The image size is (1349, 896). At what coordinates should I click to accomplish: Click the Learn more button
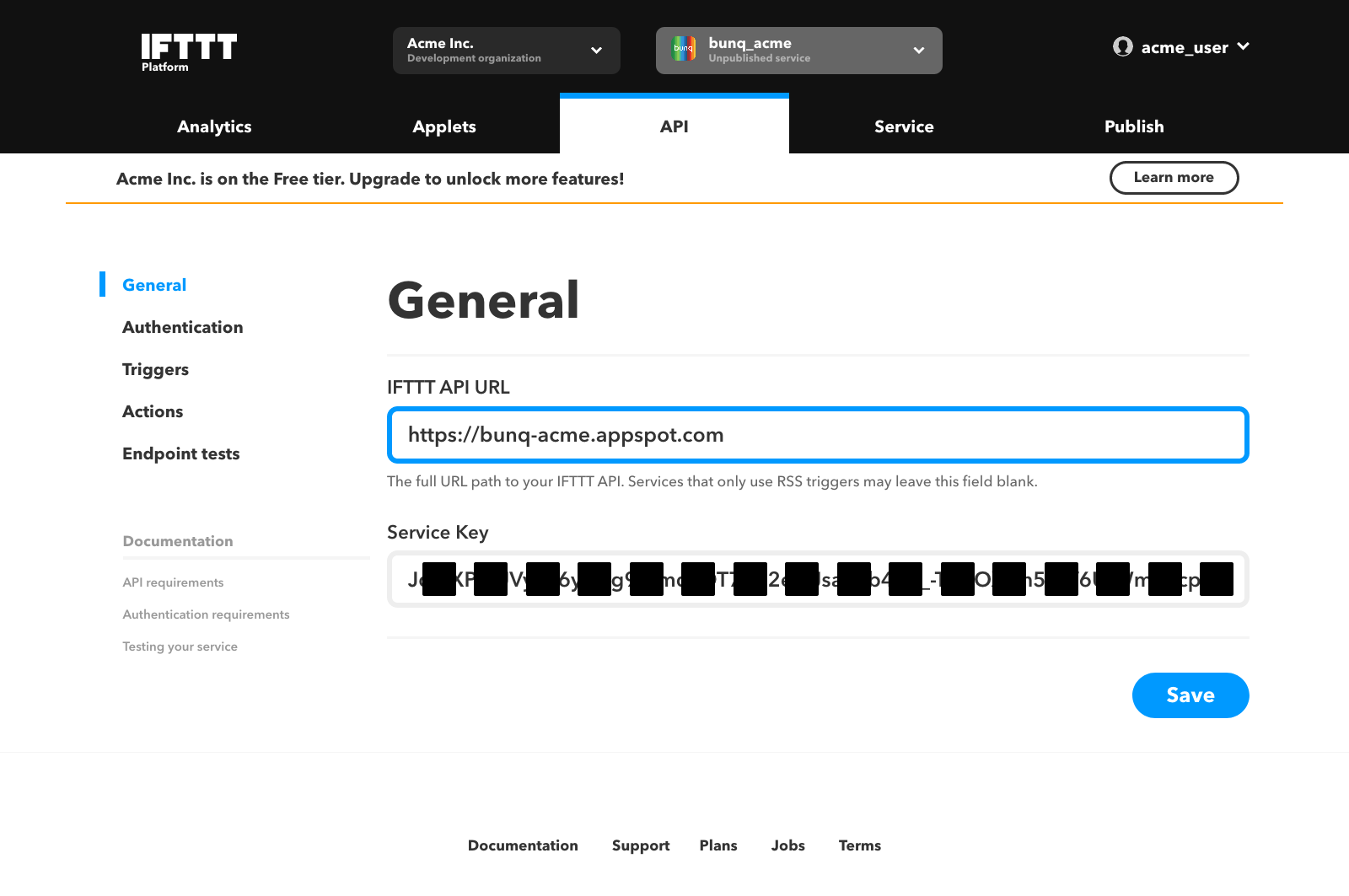(1174, 178)
